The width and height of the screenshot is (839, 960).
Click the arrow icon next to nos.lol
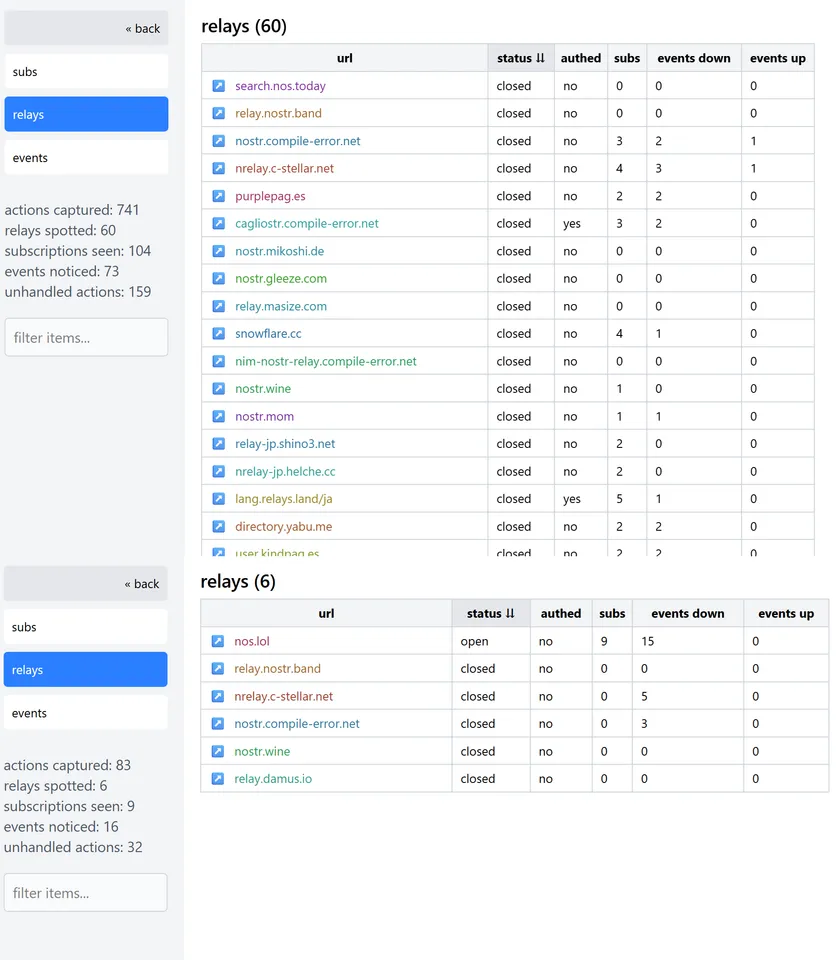coord(217,641)
